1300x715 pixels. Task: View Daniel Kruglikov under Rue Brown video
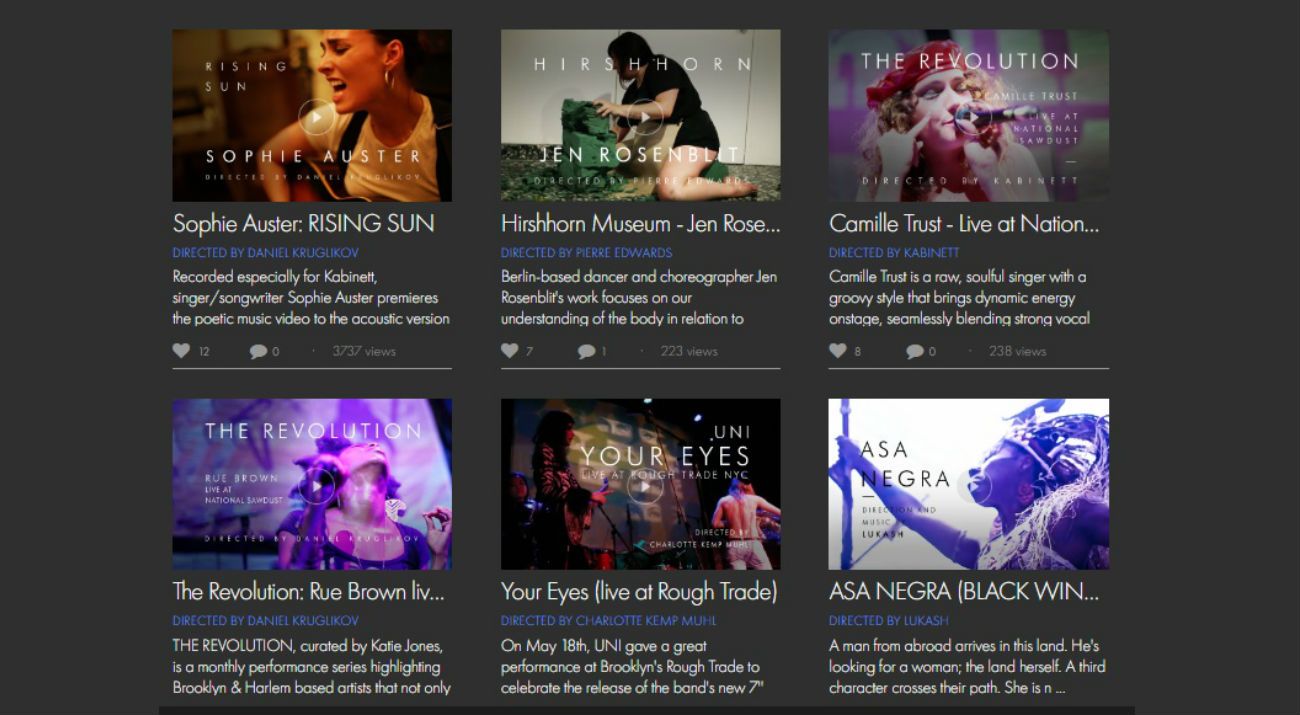(x=265, y=621)
